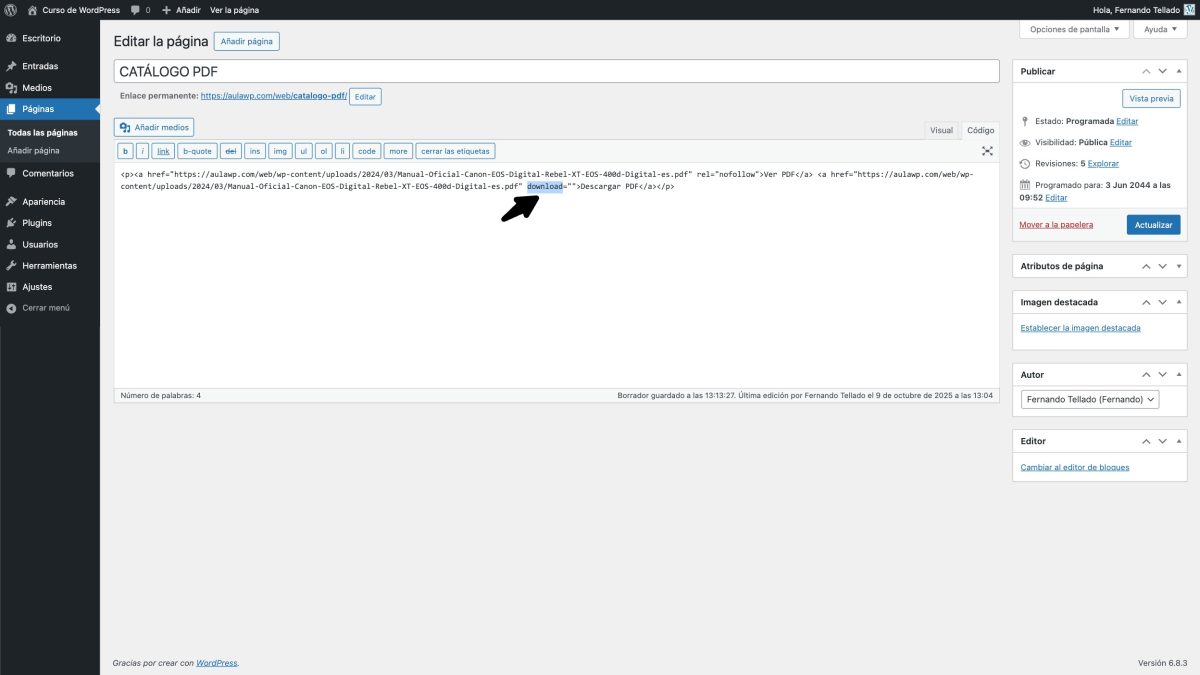This screenshot has height=675, width=1200.
Task: Insert an image tag with the img button
Action: click(280, 150)
